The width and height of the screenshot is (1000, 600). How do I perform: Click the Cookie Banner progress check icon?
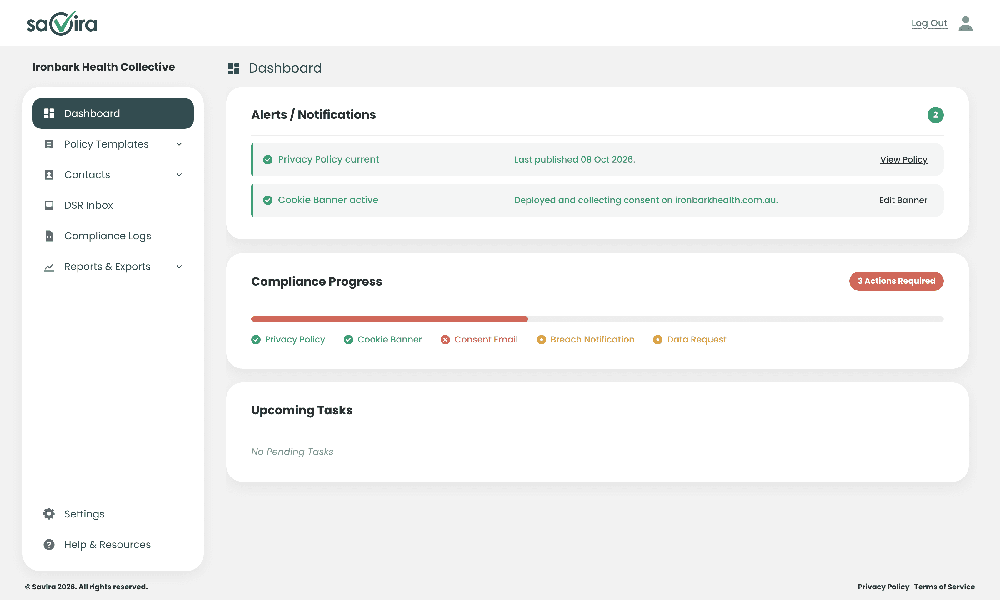(x=348, y=340)
